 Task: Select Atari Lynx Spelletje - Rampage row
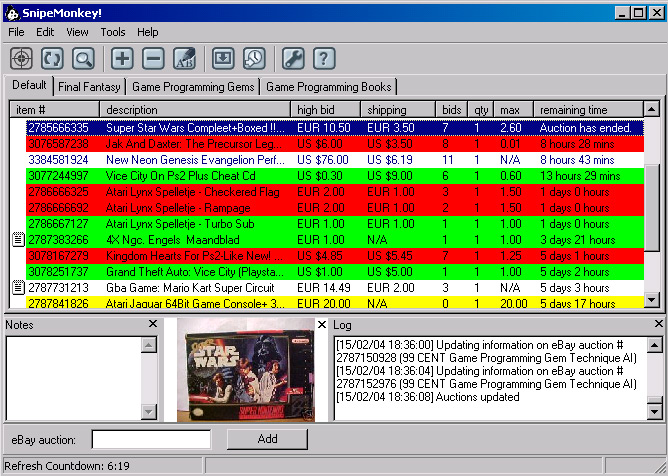pyautogui.click(x=335, y=208)
